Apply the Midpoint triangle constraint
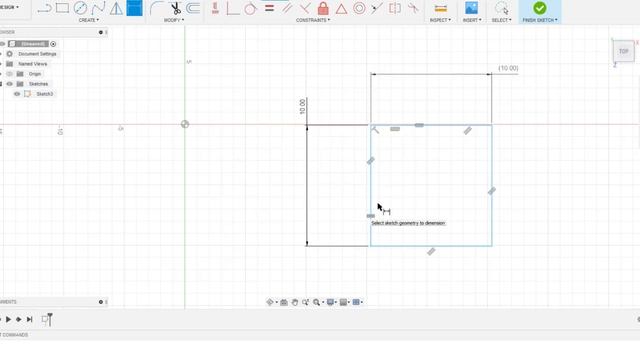Image resolution: width=640 pixels, height=360 pixels. coord(341,8)
